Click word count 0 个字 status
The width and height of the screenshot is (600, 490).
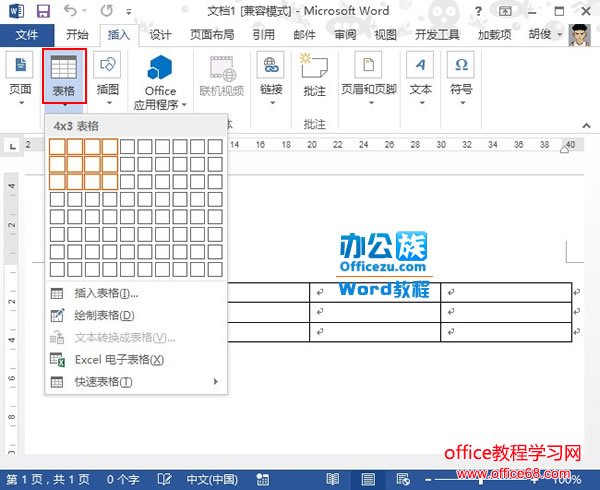tap(123, 479)
